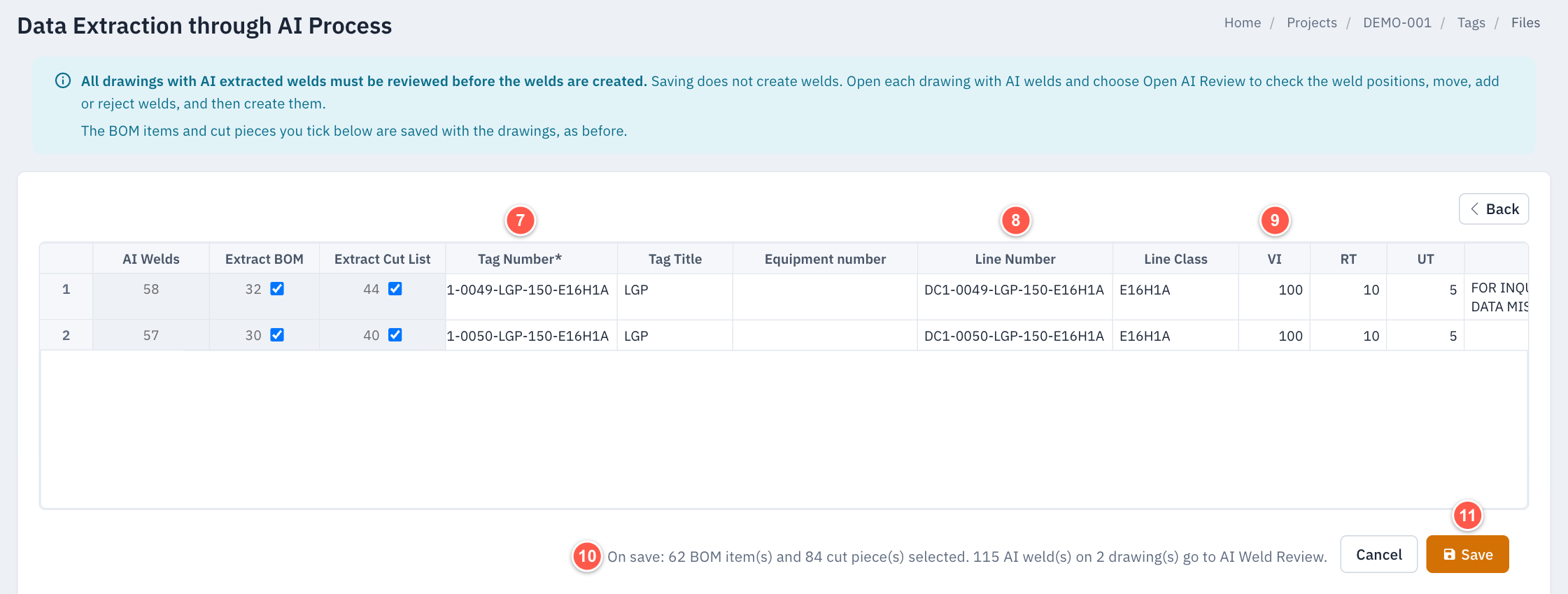Click the UT column header

tap(1426, 259)
